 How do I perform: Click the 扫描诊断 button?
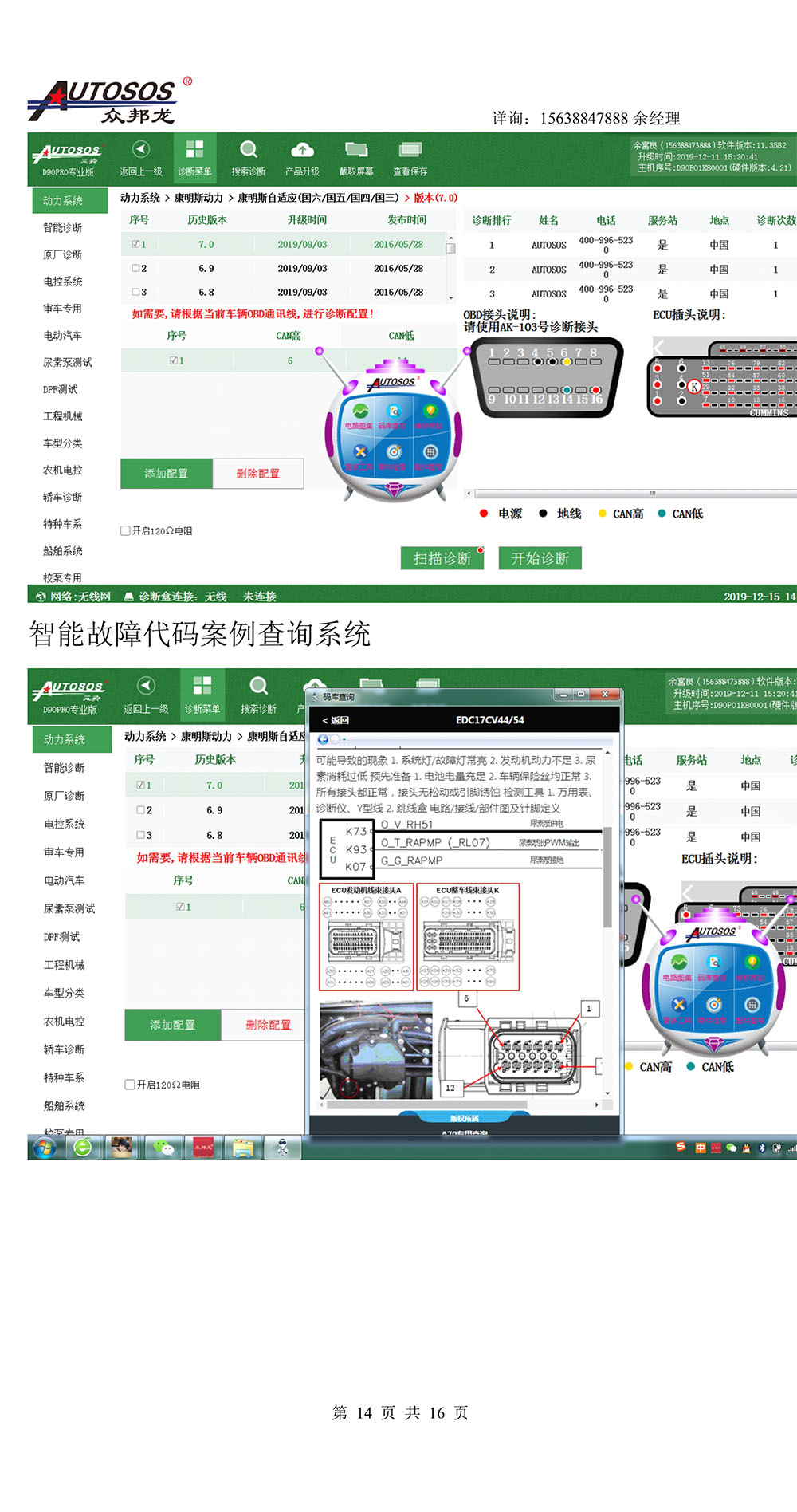coord(442,558)
